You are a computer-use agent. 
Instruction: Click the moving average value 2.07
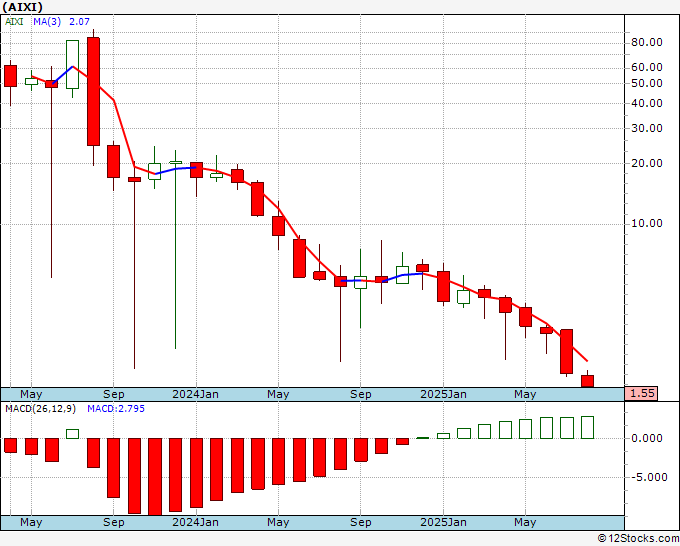(79, 22)
